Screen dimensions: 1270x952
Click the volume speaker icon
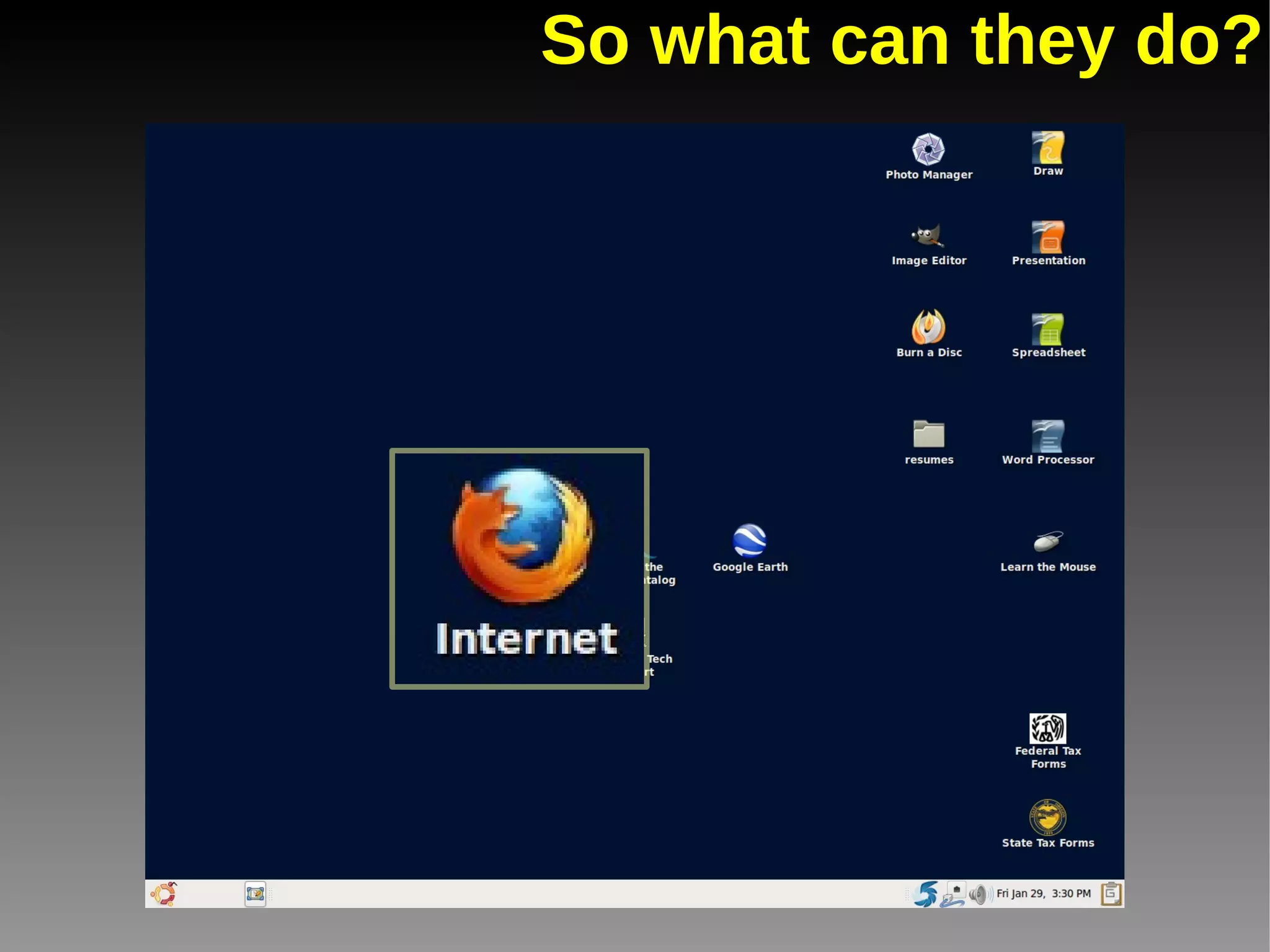979,894
